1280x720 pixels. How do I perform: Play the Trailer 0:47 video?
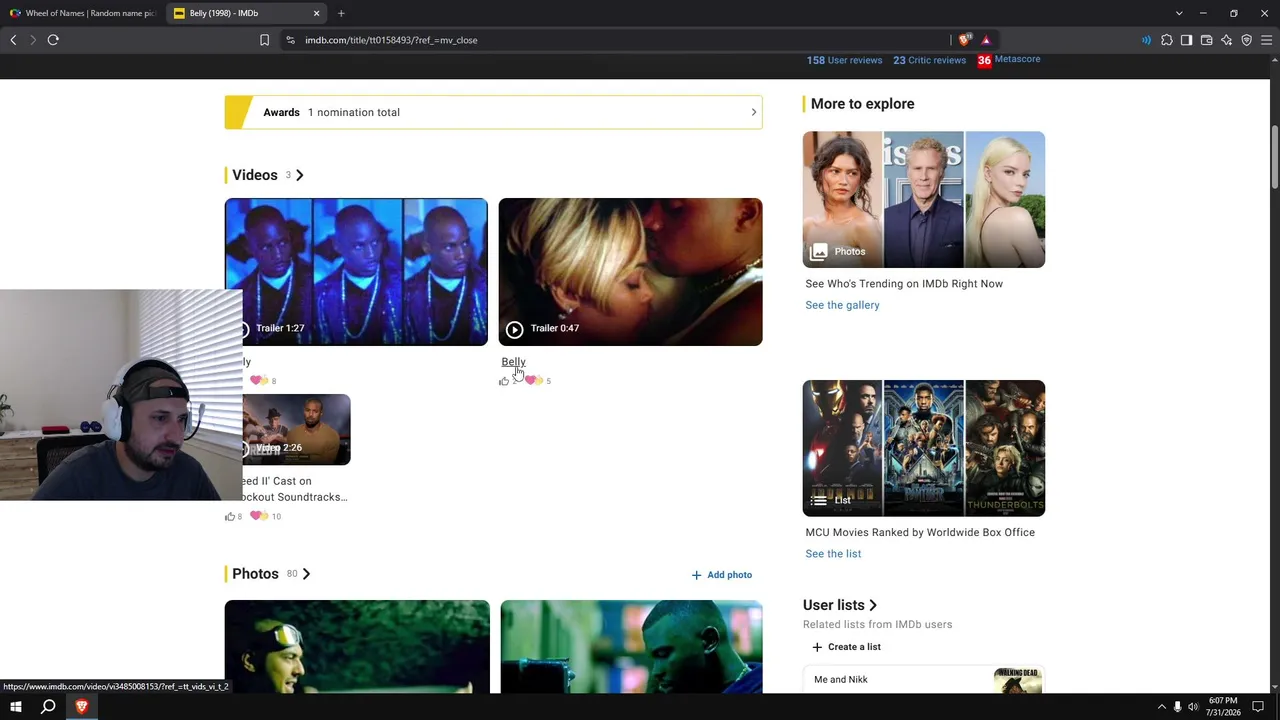point(630,272)
